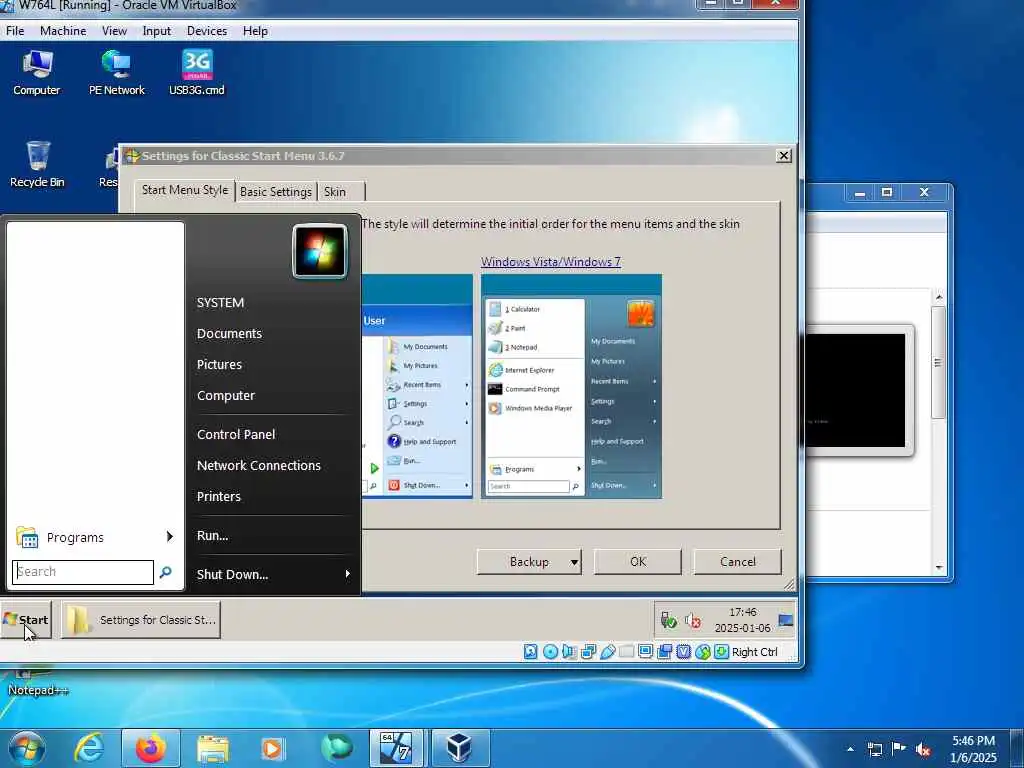Click the Start button in the VM
1024x768 pixels.
pyautogui.click(x=26, y=620)
